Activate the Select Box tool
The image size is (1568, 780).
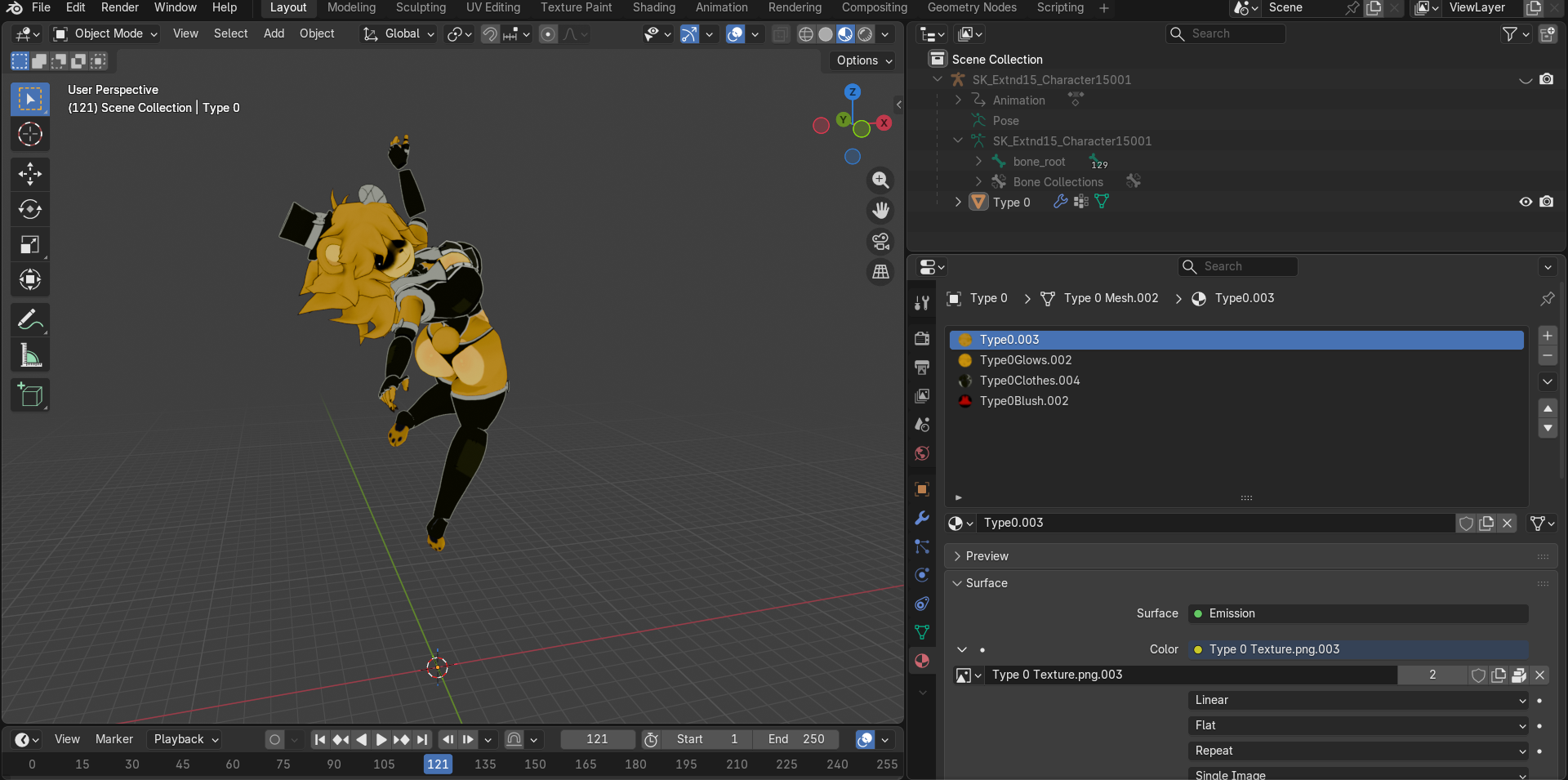click(x=30, y=99)
